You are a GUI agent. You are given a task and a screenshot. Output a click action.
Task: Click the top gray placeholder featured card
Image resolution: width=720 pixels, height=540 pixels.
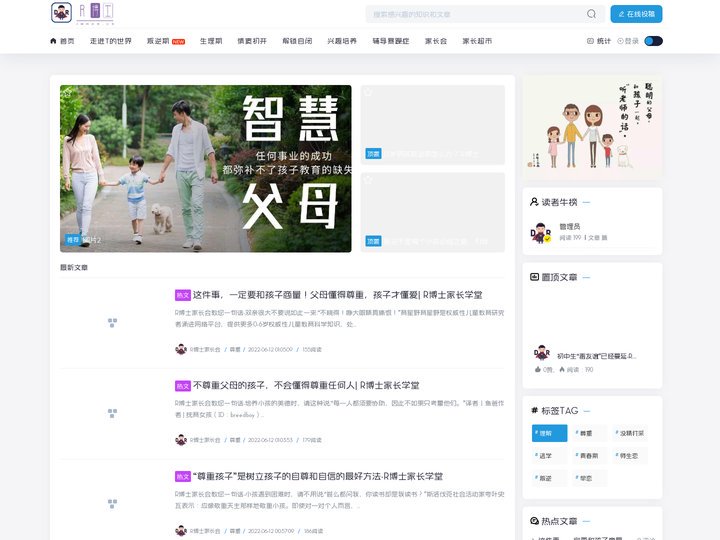coord(433,125)
